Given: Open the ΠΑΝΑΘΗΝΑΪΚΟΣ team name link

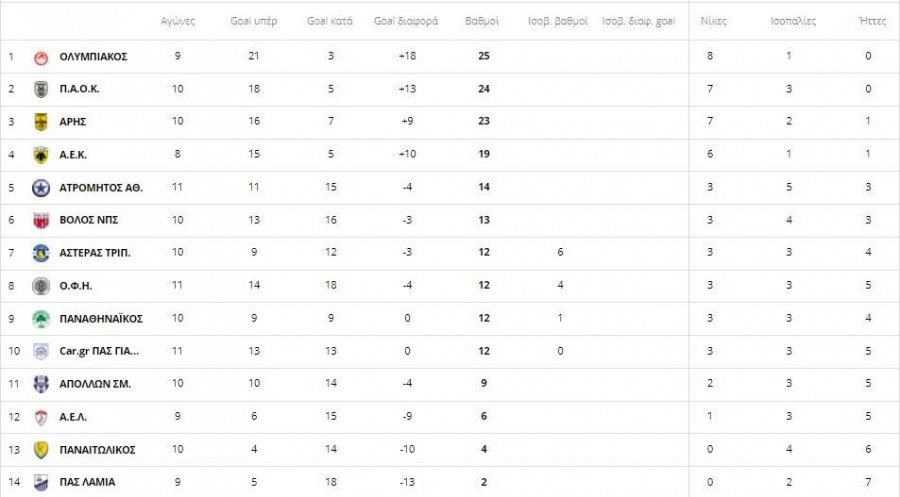Looking at the screenshot, I should click(101, 319).
